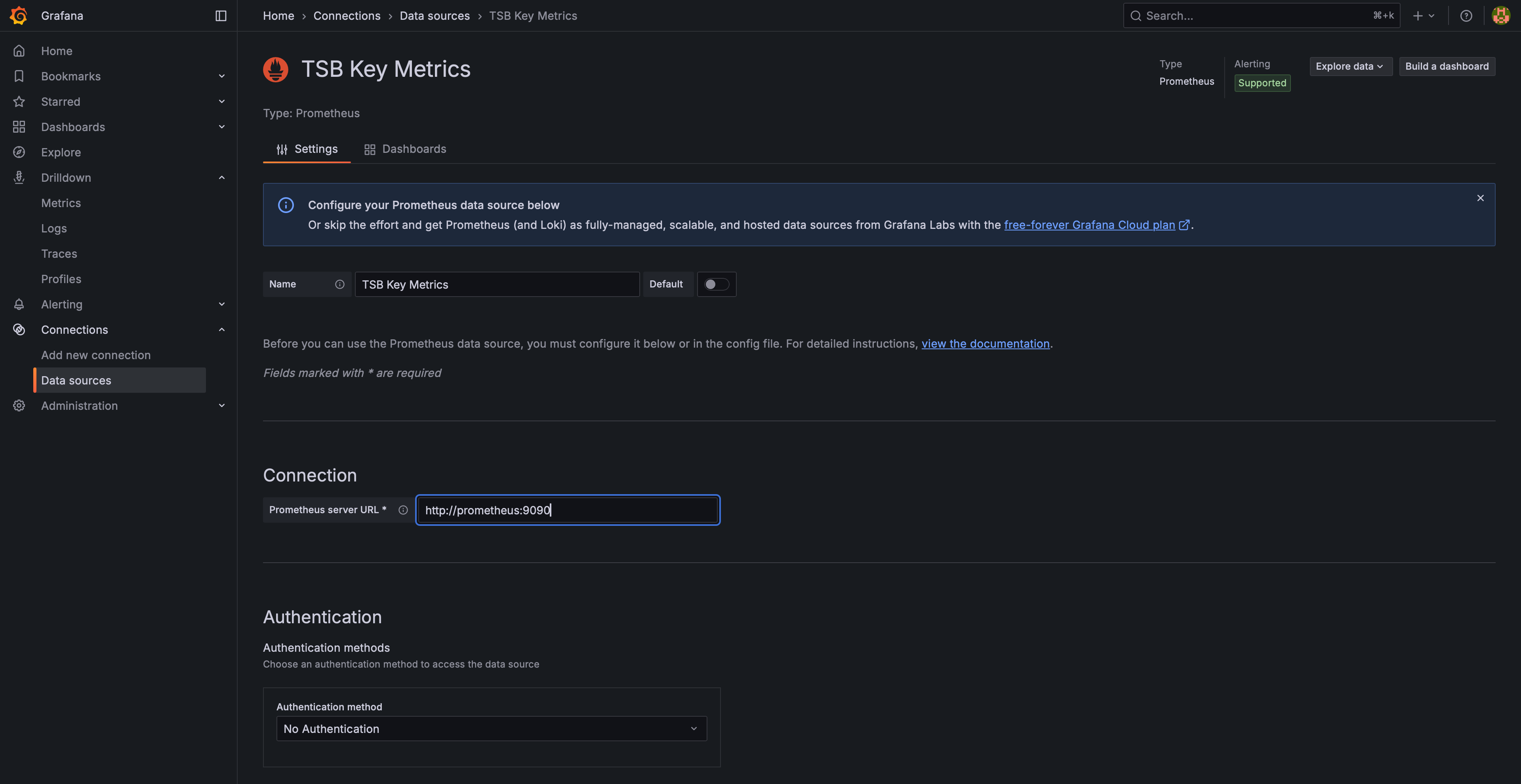
Task: Click info icon beside Prometheus server URL
Action: tap(403, 510)
